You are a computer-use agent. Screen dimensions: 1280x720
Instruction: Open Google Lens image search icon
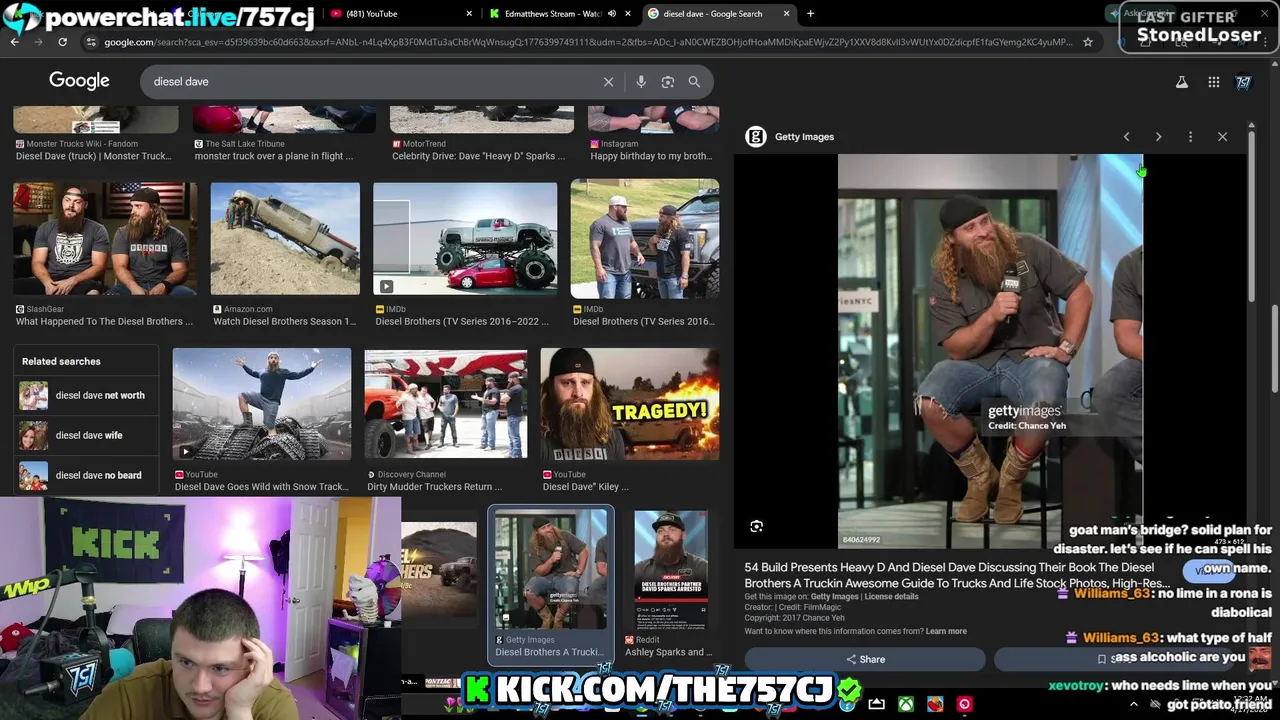point(668,82)
